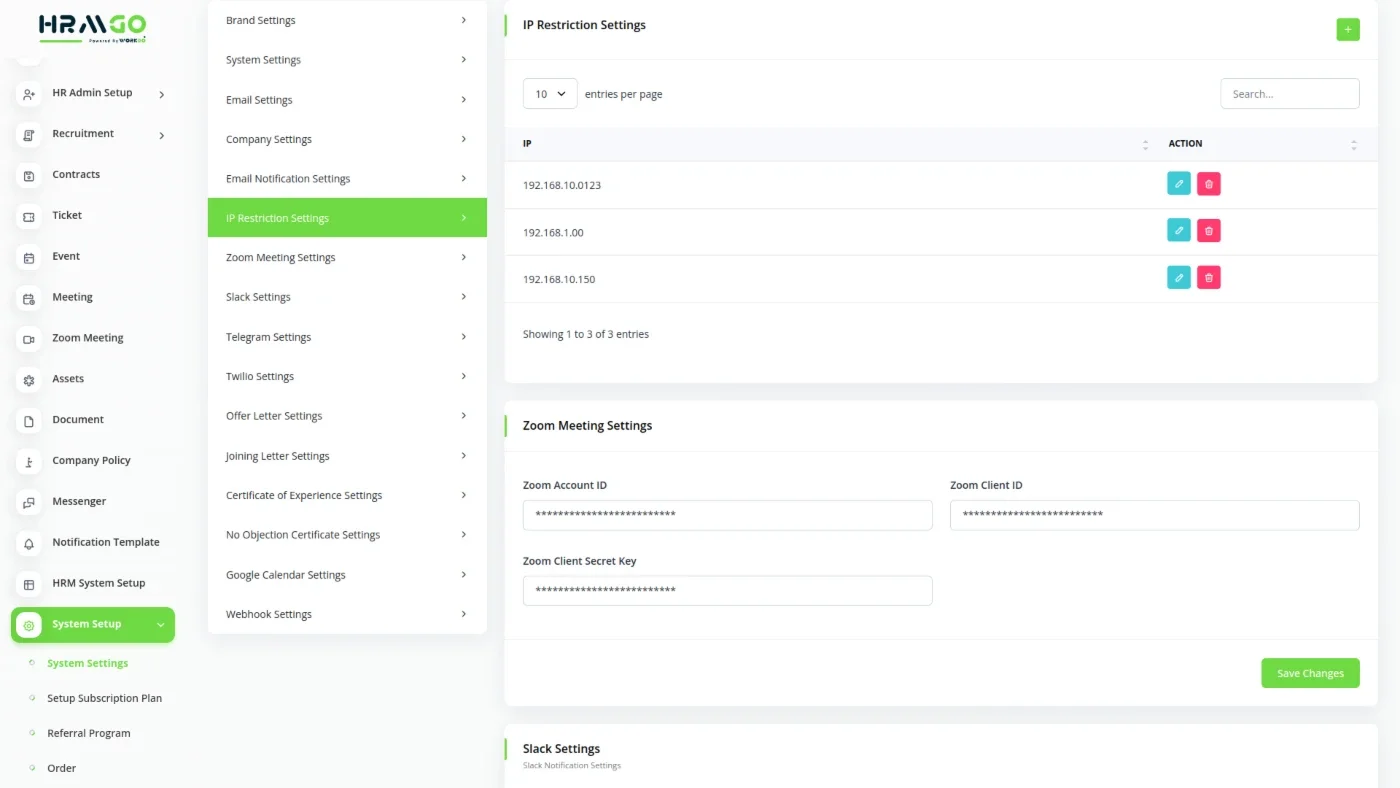Image resolution: width=1400 pixels, height=788 pixels.
Task: Click the Assets gear icon
Action: point(29,381)
